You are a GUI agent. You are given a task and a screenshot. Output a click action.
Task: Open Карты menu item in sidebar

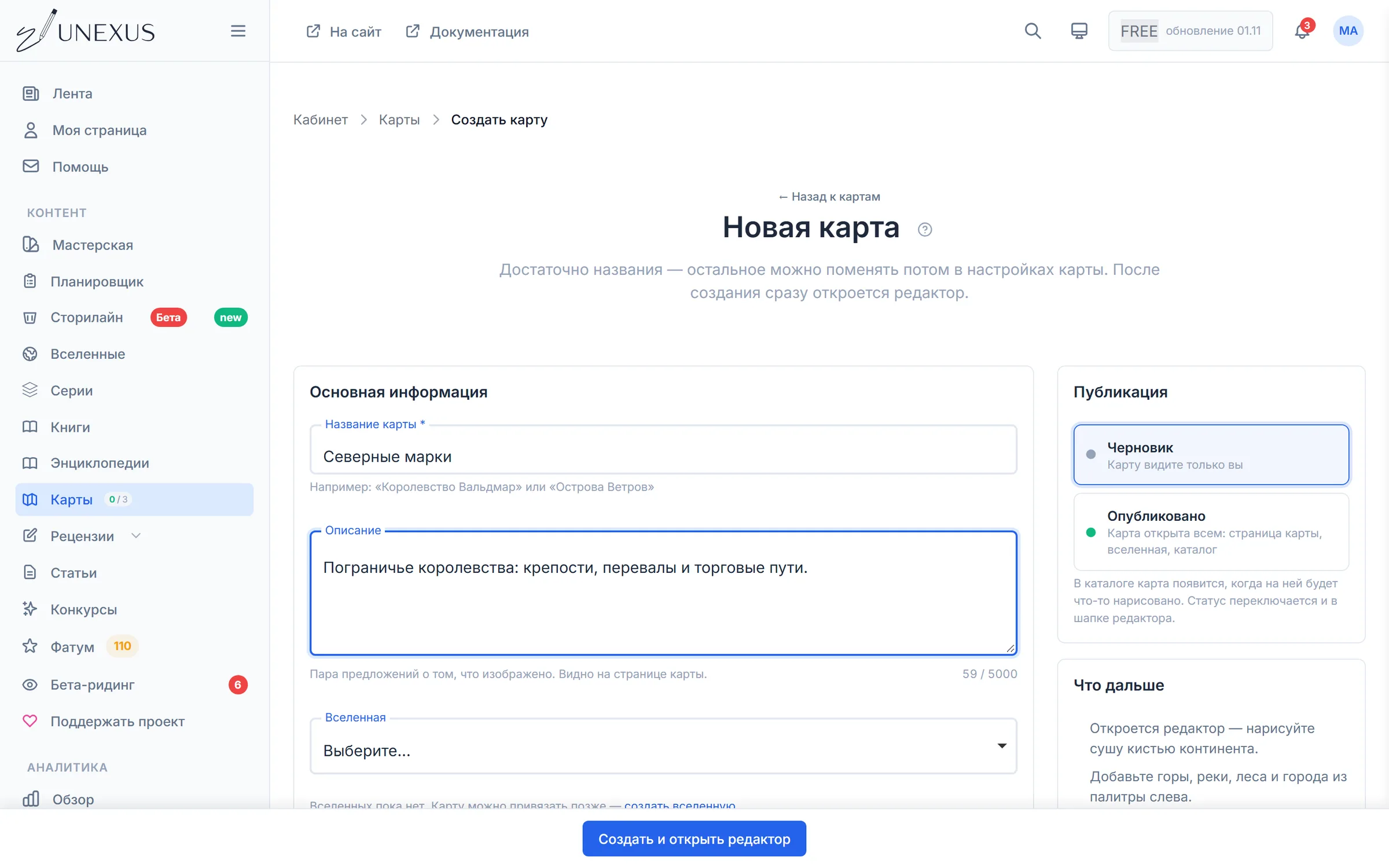click(x=134, y=499)
